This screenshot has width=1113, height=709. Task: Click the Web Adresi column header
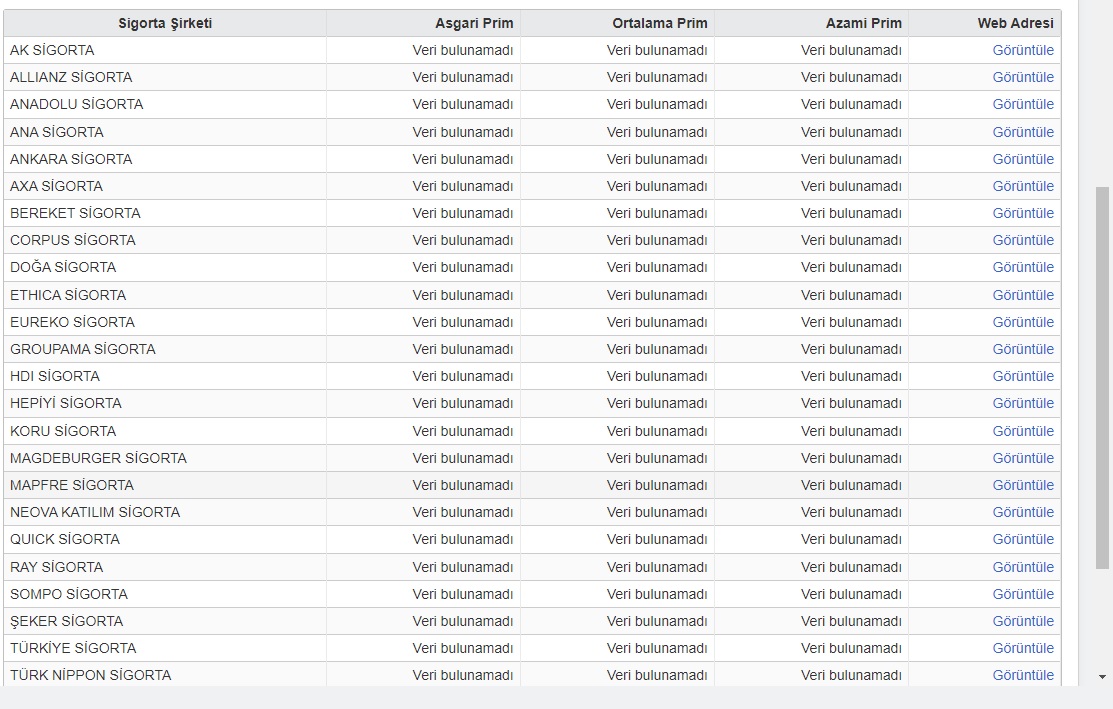click(x=985, y=23)
